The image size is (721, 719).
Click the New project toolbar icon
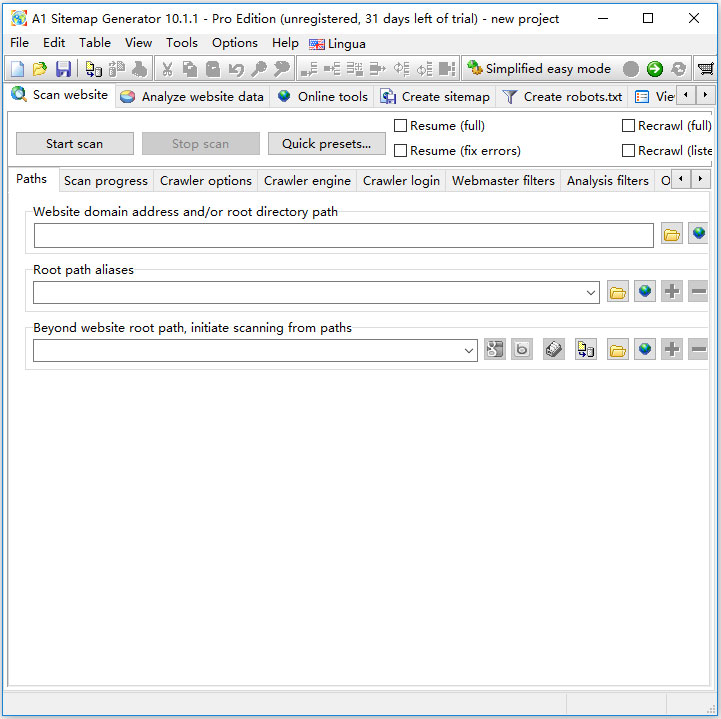17,69
